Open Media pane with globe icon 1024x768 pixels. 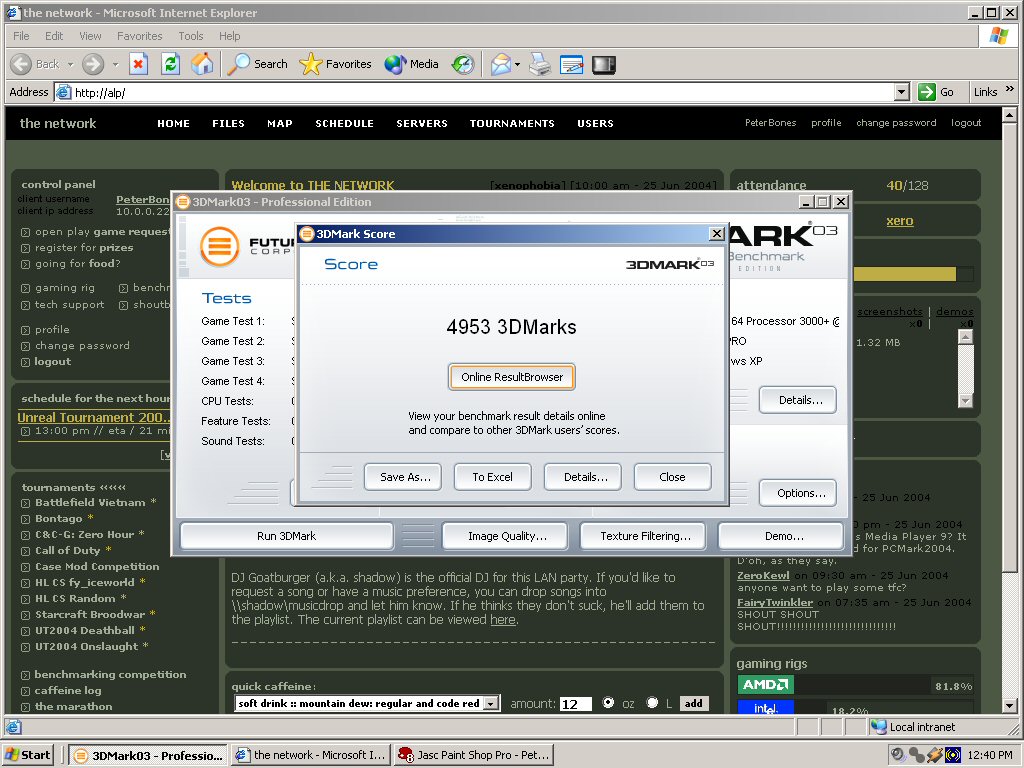394,64
